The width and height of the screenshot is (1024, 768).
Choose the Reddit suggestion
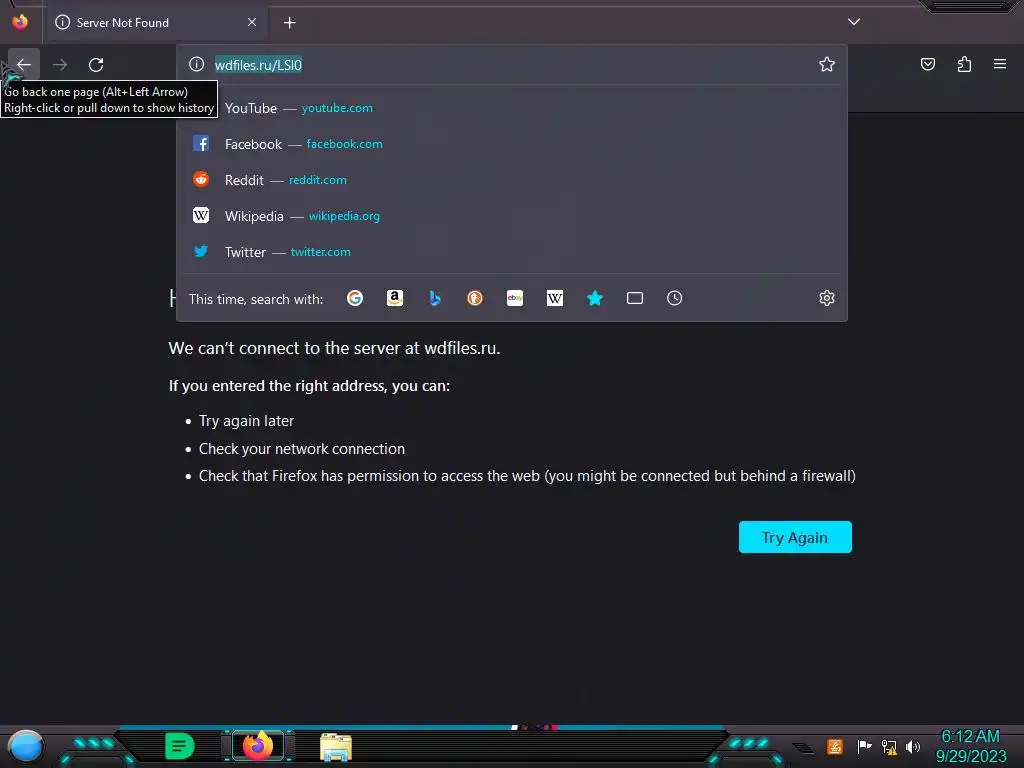pyautogui.click(x=512, y=180)
